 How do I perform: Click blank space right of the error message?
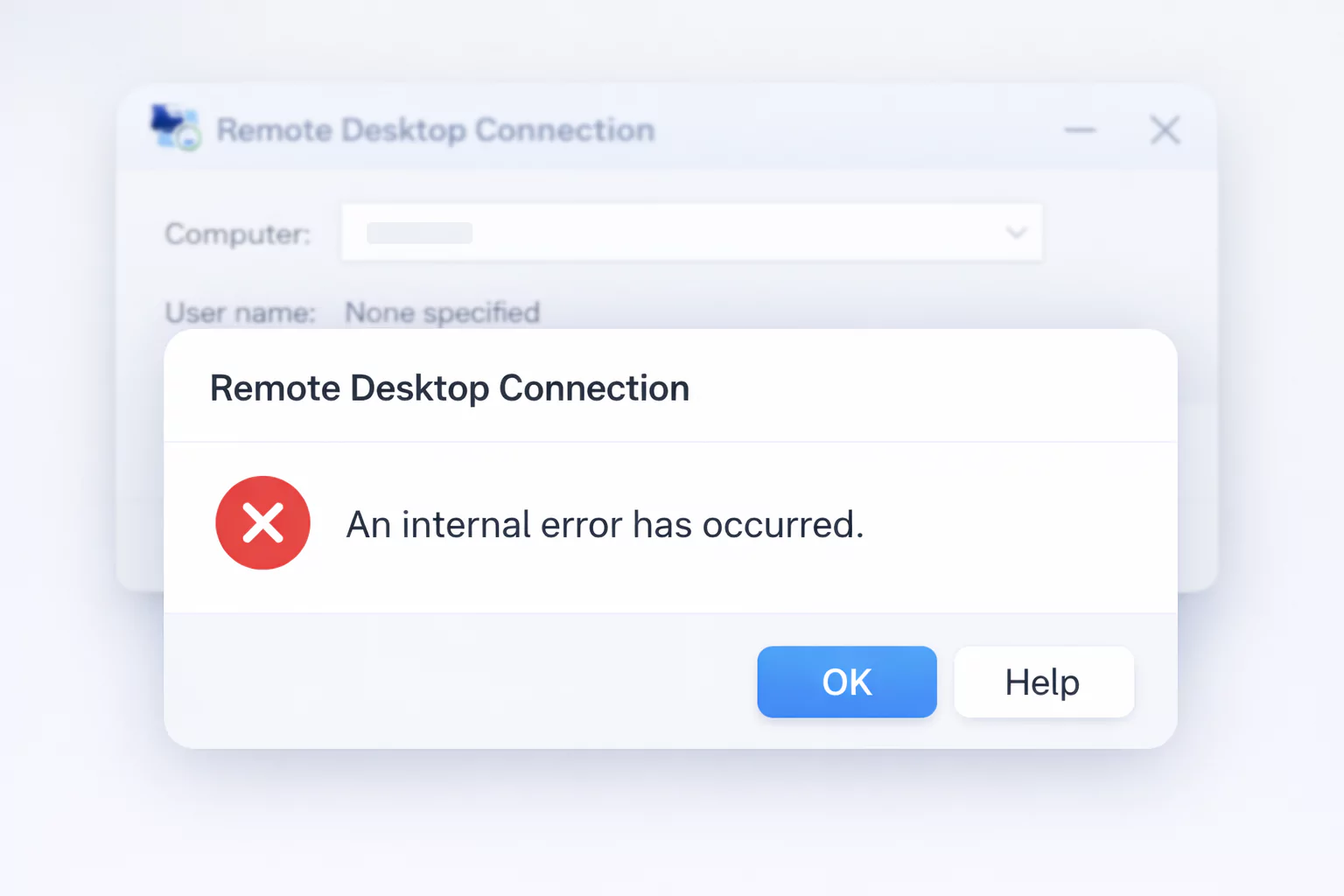1015,525
